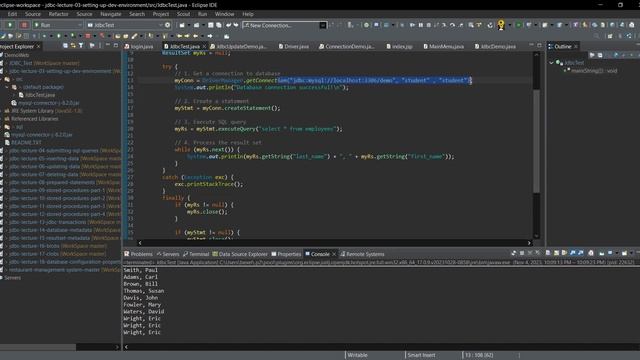640x360 pixels.
Task: Close the Project Explorer view
Action: [x=39, y=47]
